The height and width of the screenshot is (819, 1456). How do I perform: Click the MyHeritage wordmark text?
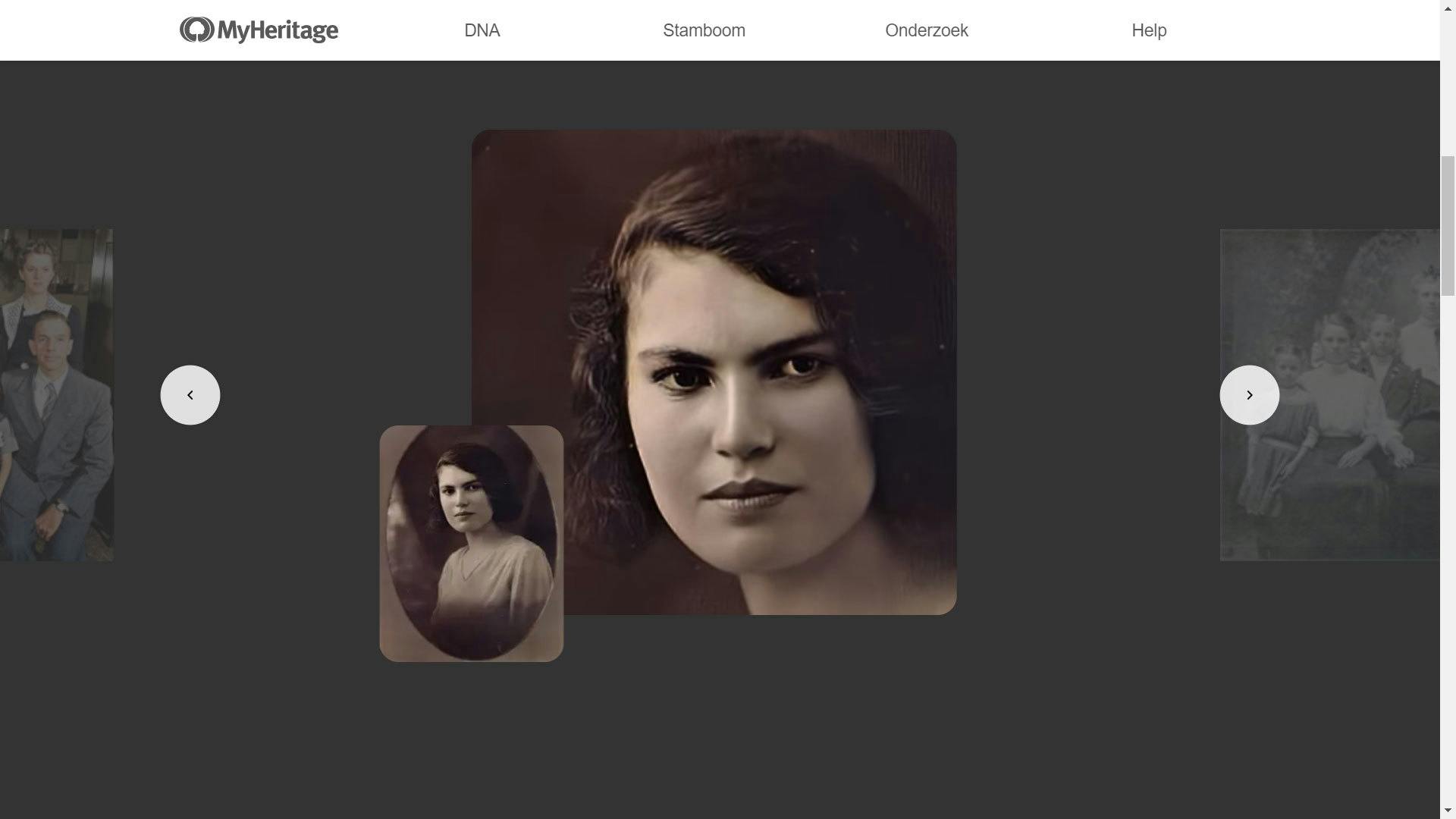point(278,31)
